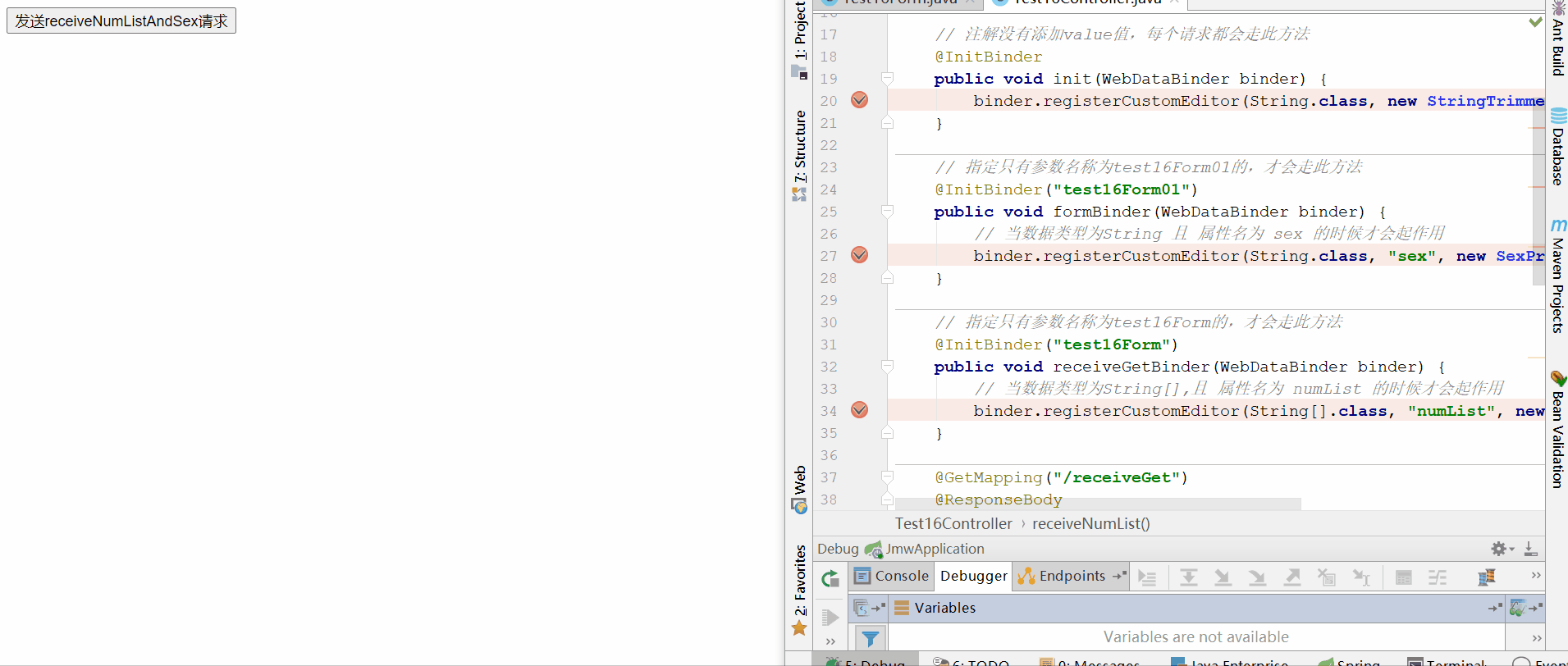This screenshot has width=1568, height=666.
Task: Click the Step Out icon
Action: 1292,577
